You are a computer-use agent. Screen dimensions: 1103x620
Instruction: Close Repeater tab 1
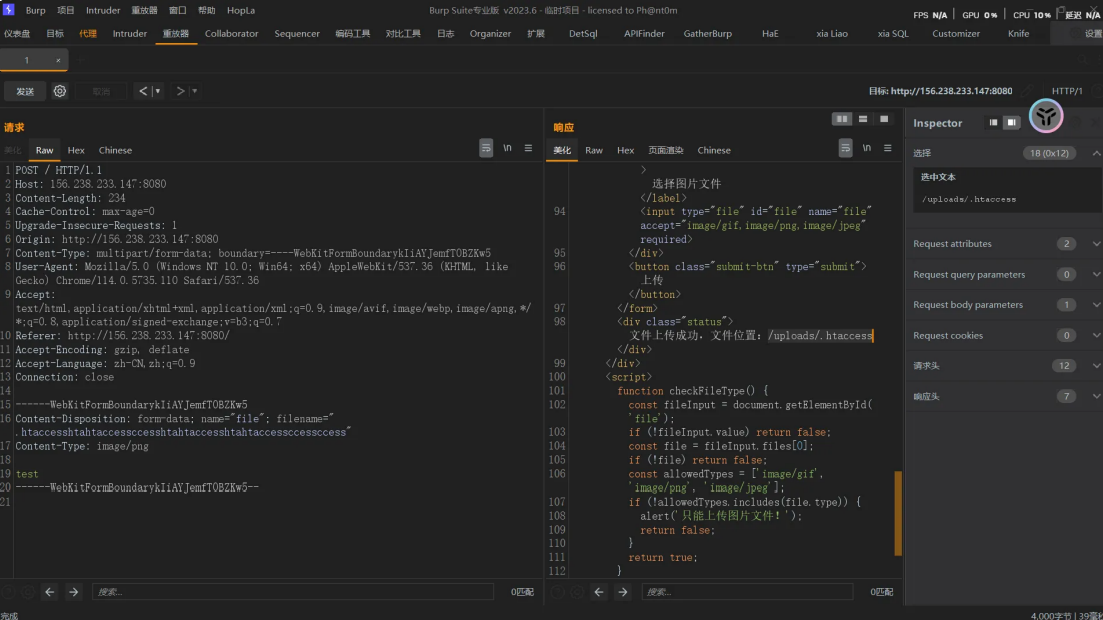pos(58,60)
